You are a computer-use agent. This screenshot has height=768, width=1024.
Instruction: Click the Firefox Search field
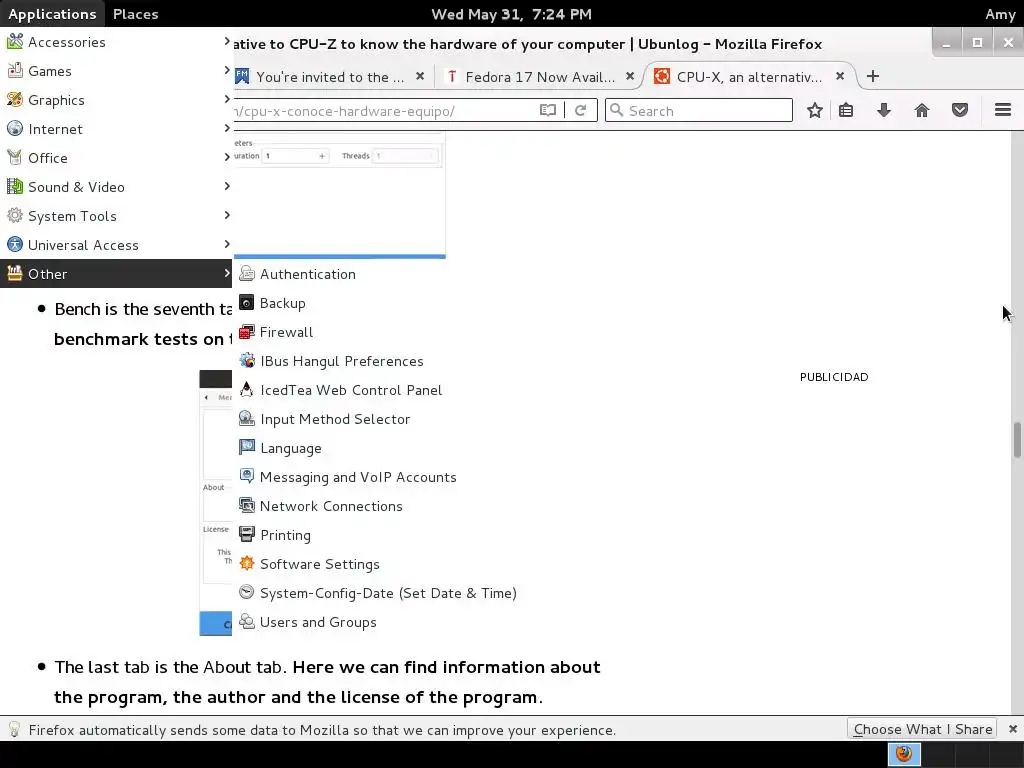tap(699, 110)
